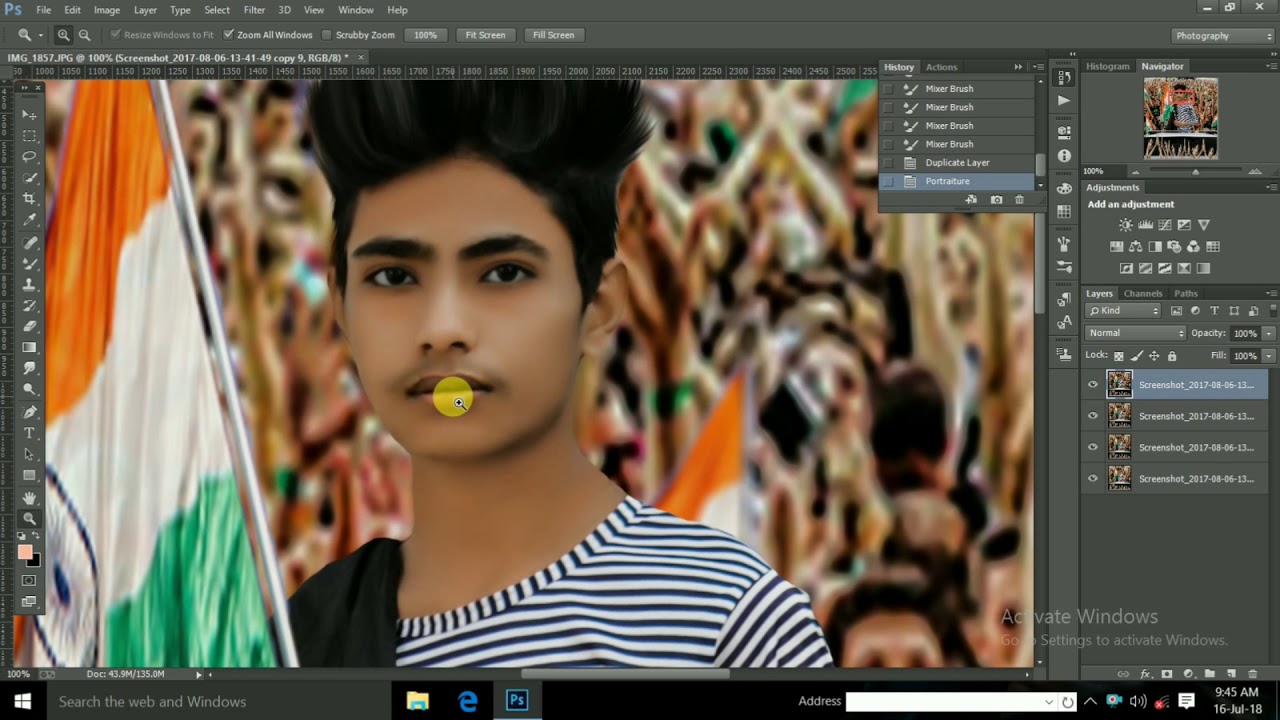Switch to the Channels tab
This screenshot has width=1280, height=720.
pos(1143,294)
